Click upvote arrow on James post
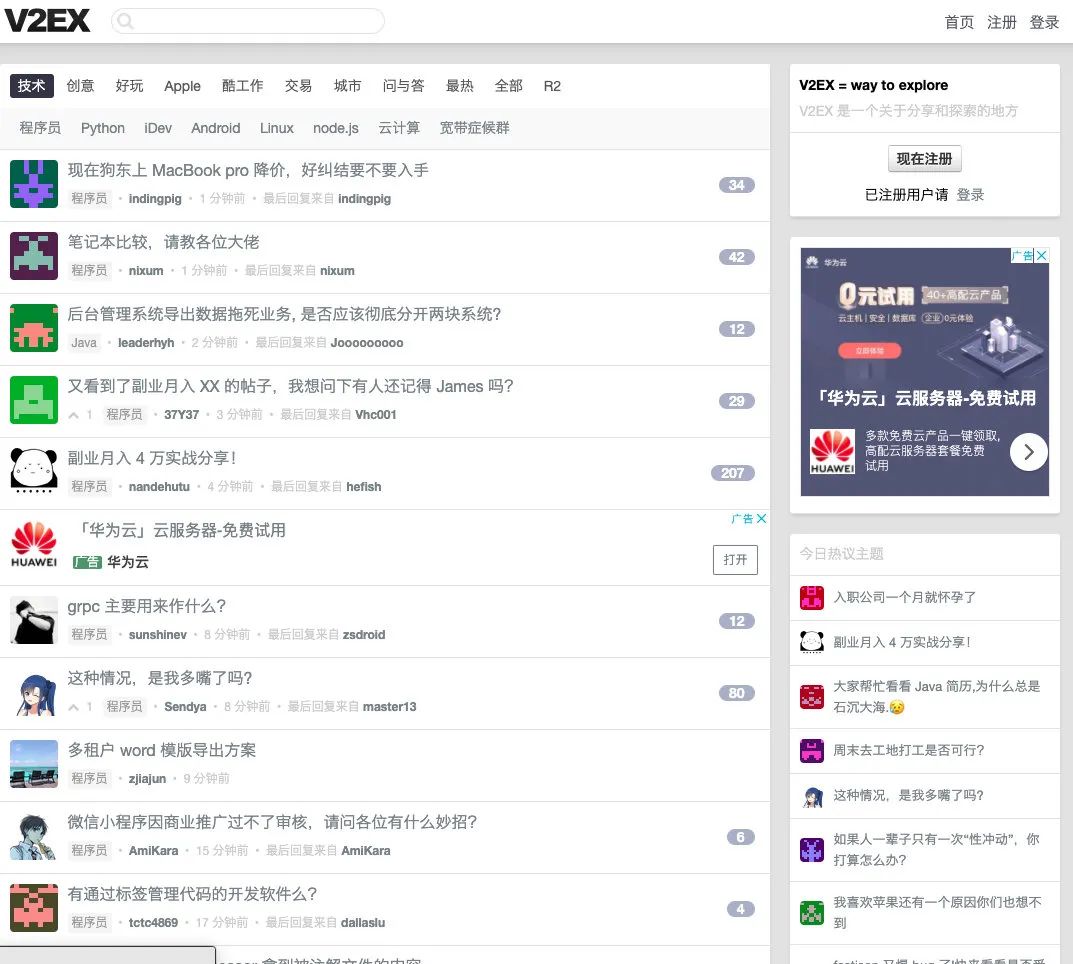 pyautogui.click(x=73, y=415)
